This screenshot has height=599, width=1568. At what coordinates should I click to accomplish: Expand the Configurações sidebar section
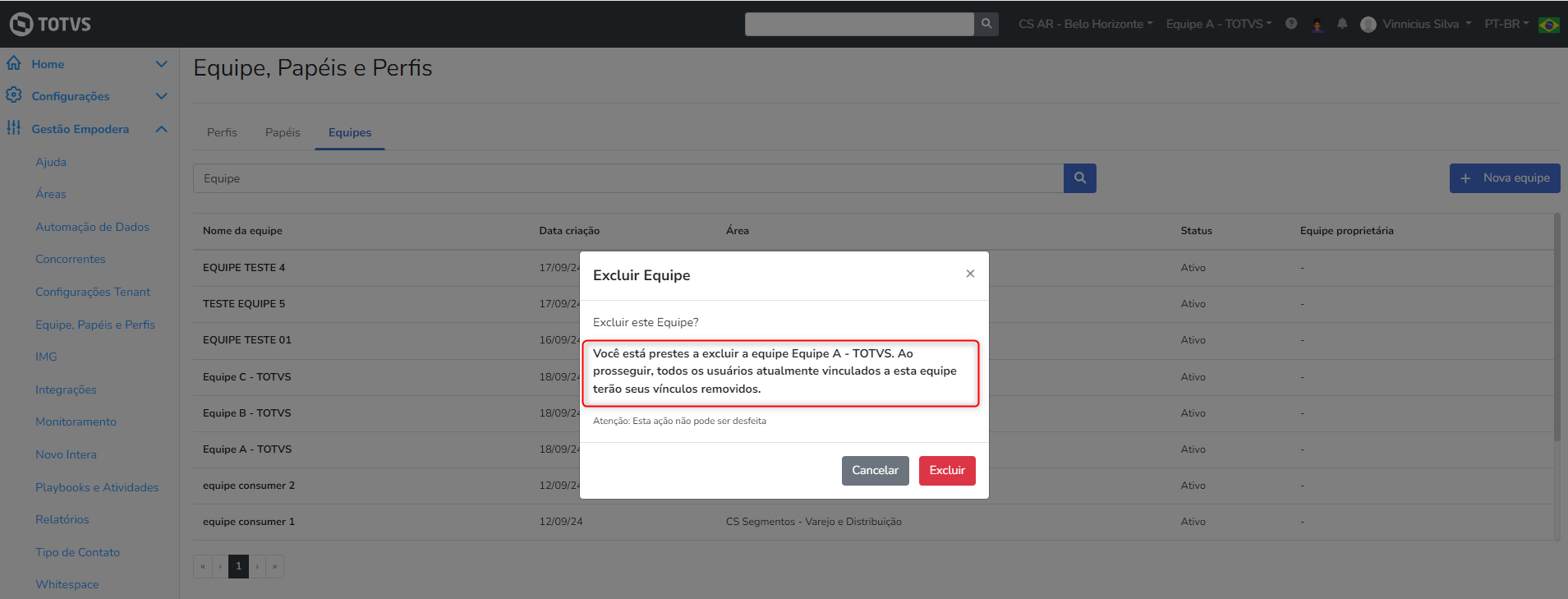pyautogui.click(x=161, y=96)
